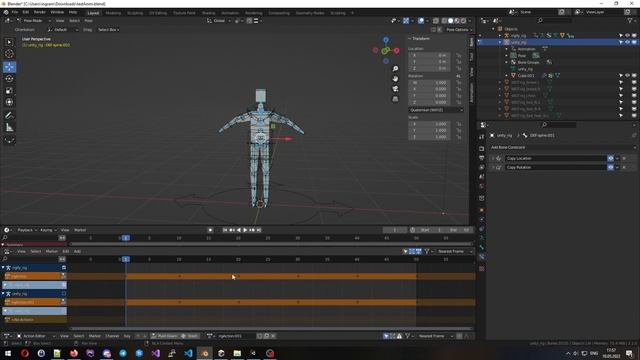Toggle auto keying record button
This screenshot has width=640, height=360.
(210, 230)
